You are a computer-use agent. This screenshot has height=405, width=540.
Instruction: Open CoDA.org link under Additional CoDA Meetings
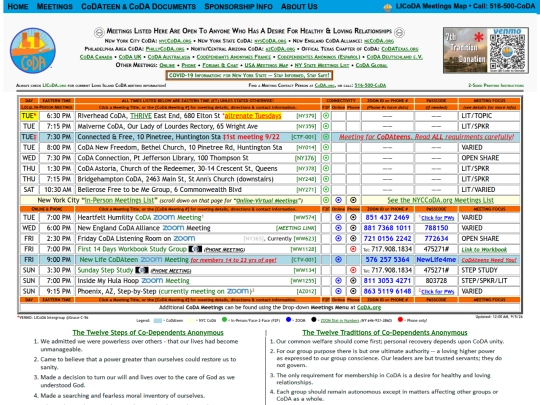[368, 307]
